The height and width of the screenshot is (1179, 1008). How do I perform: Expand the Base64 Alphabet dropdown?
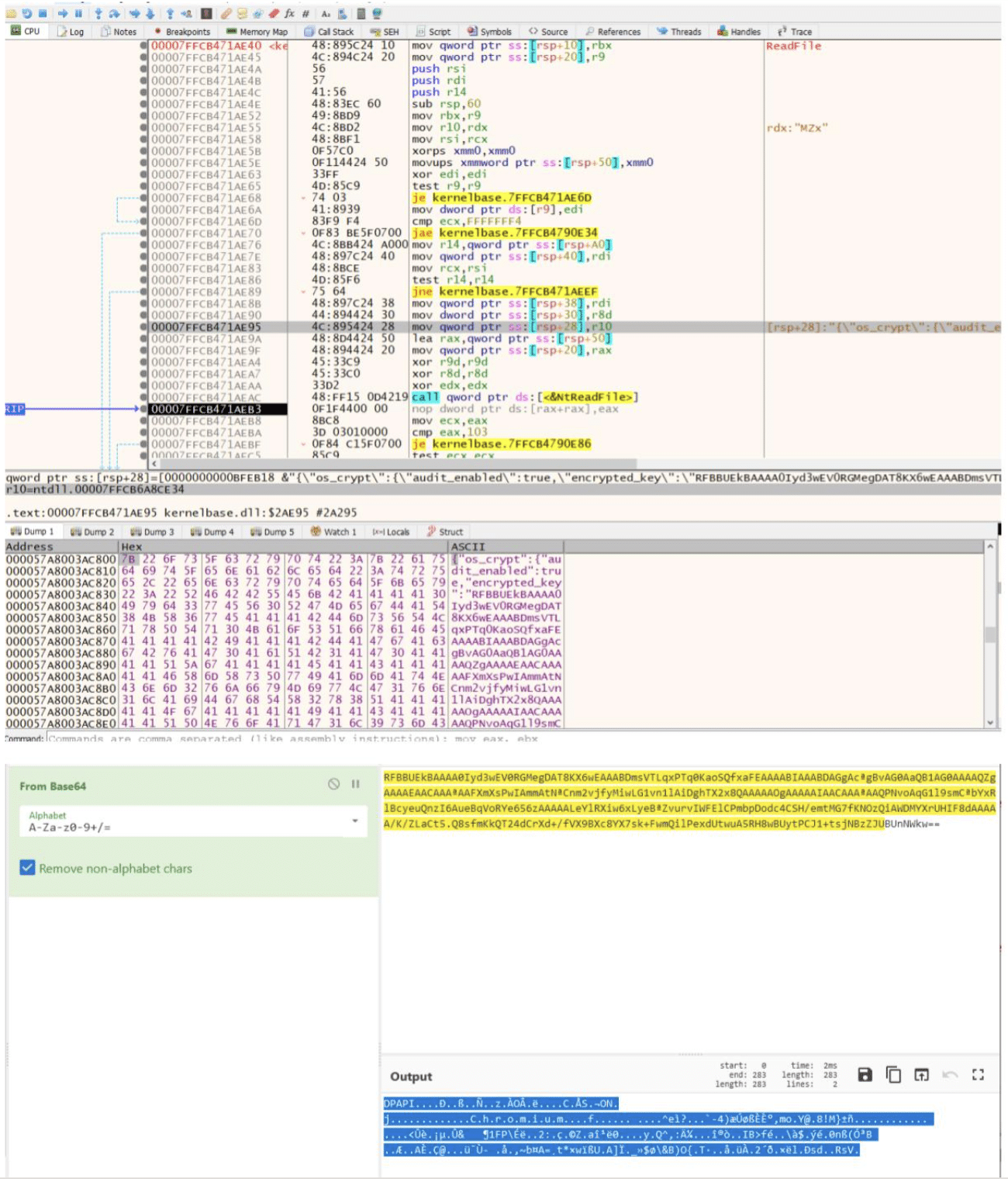[355, 821]
